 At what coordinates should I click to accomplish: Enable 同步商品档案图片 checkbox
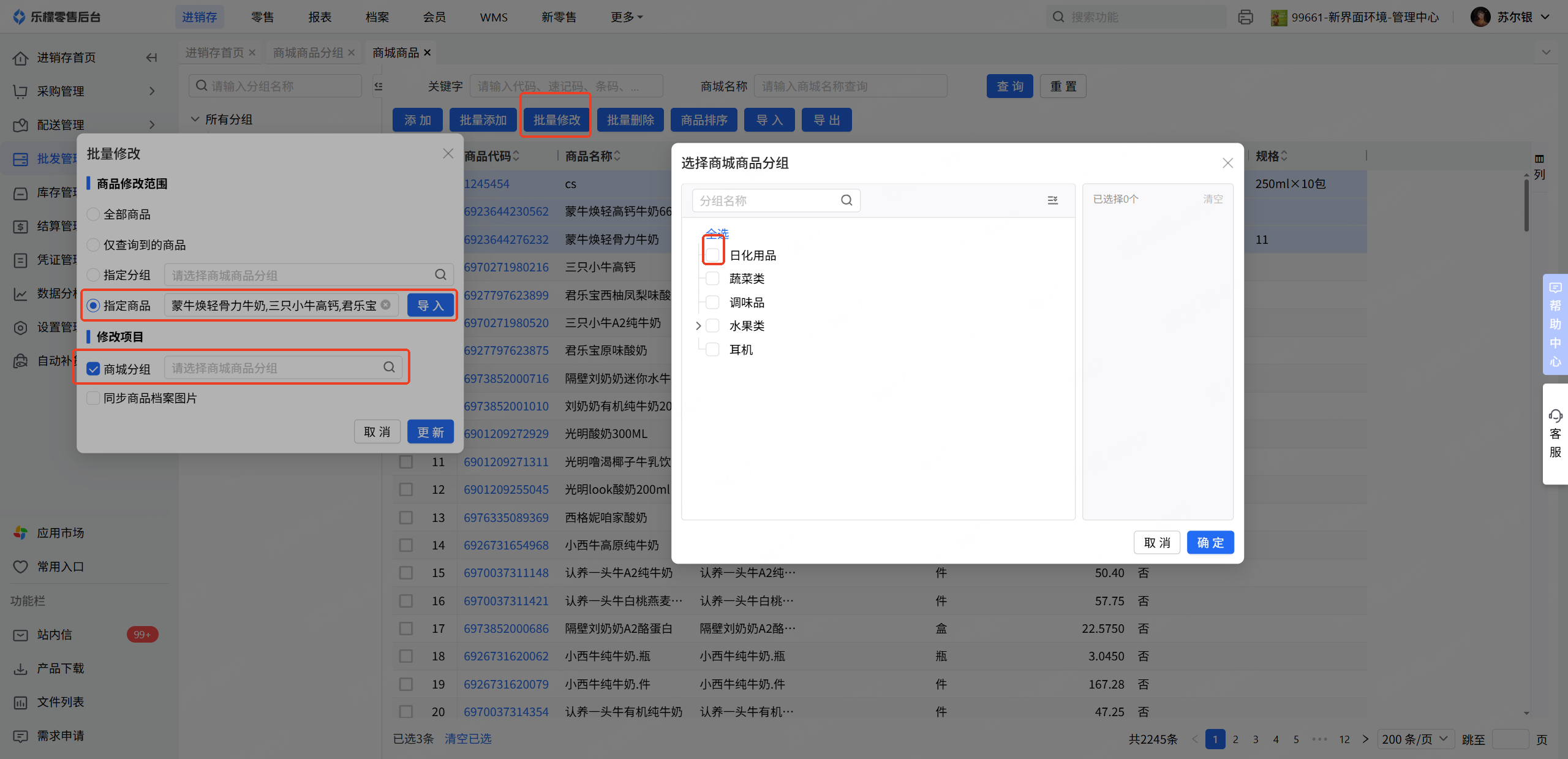click(93, 398)
